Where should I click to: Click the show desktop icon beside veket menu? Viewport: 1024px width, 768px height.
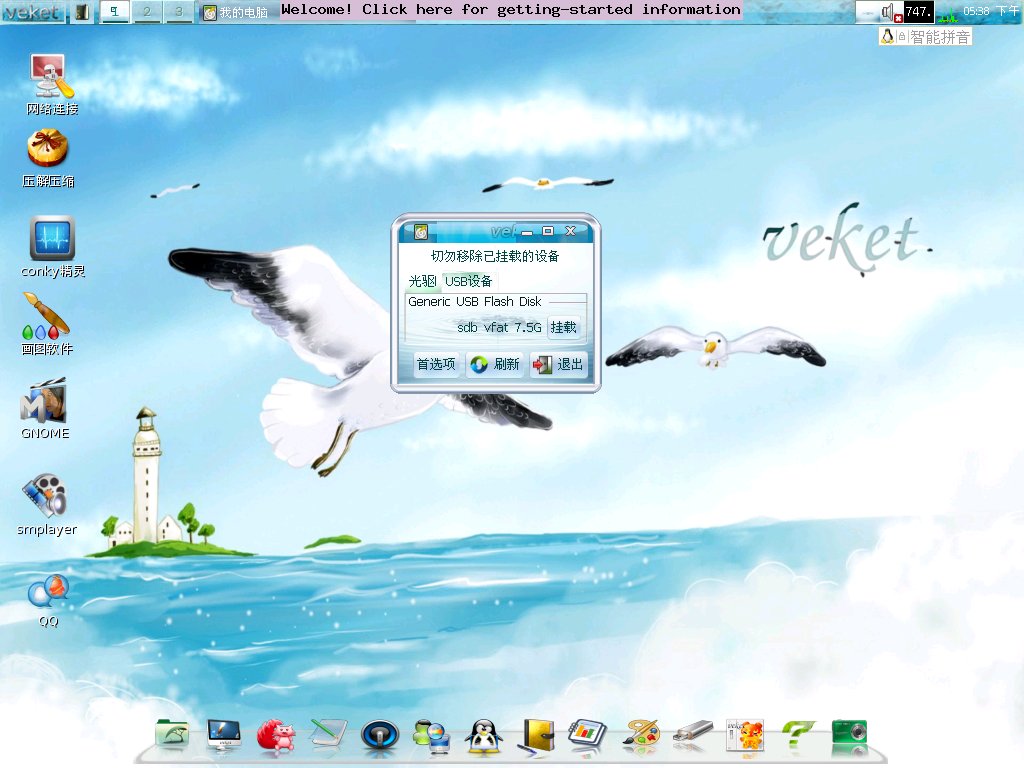coord(82,12)
